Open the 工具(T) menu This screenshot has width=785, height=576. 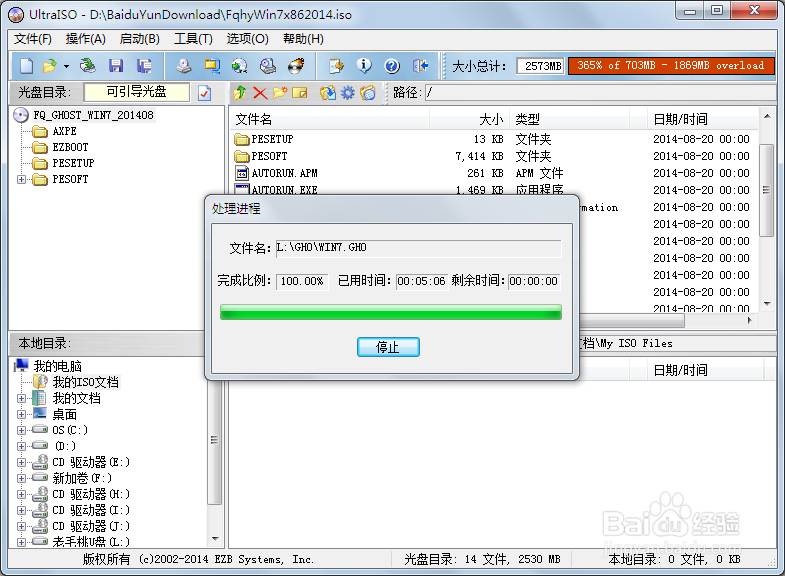[x=193, y=39]
